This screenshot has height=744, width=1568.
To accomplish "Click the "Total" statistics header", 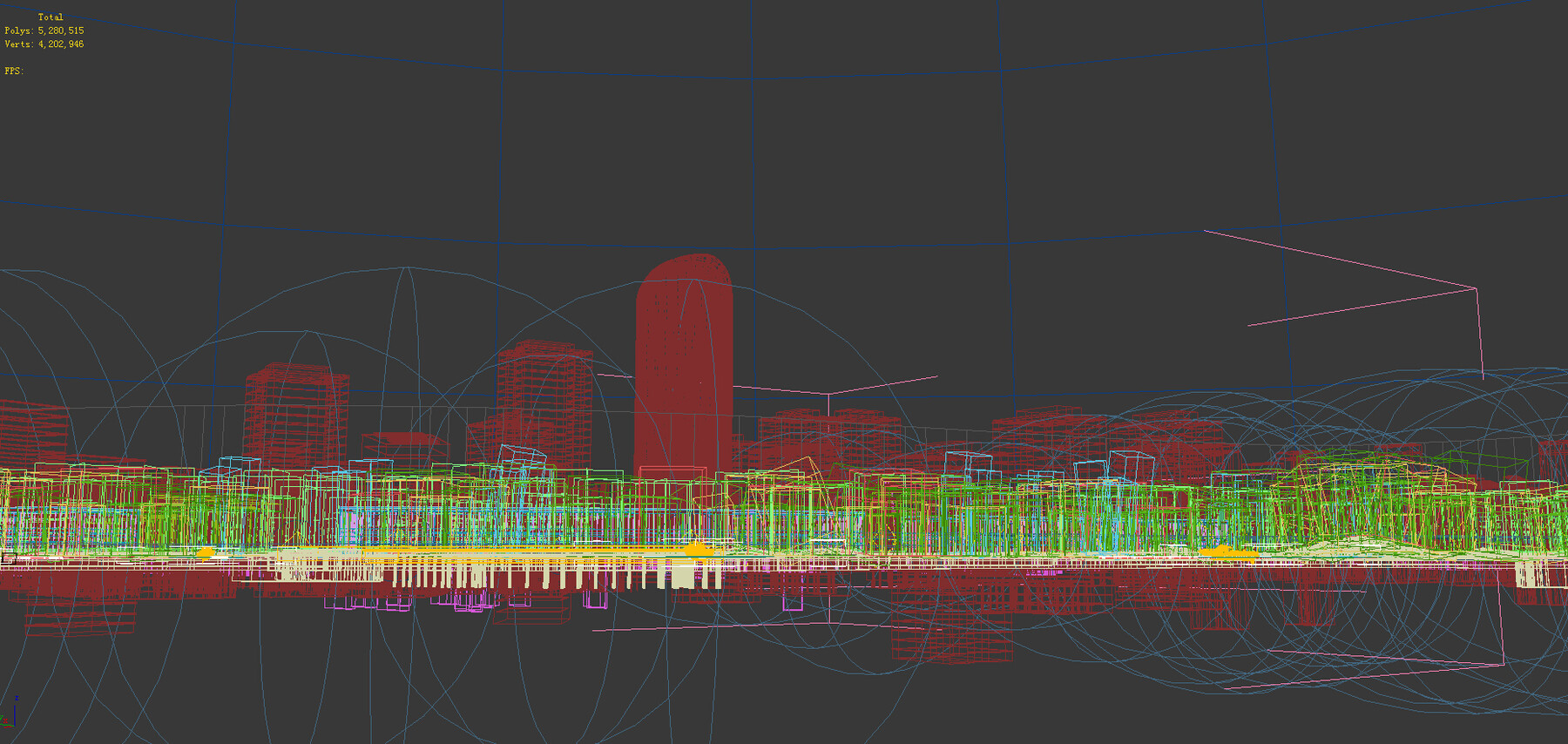I will pyautogui.click(x=51, y=17).
